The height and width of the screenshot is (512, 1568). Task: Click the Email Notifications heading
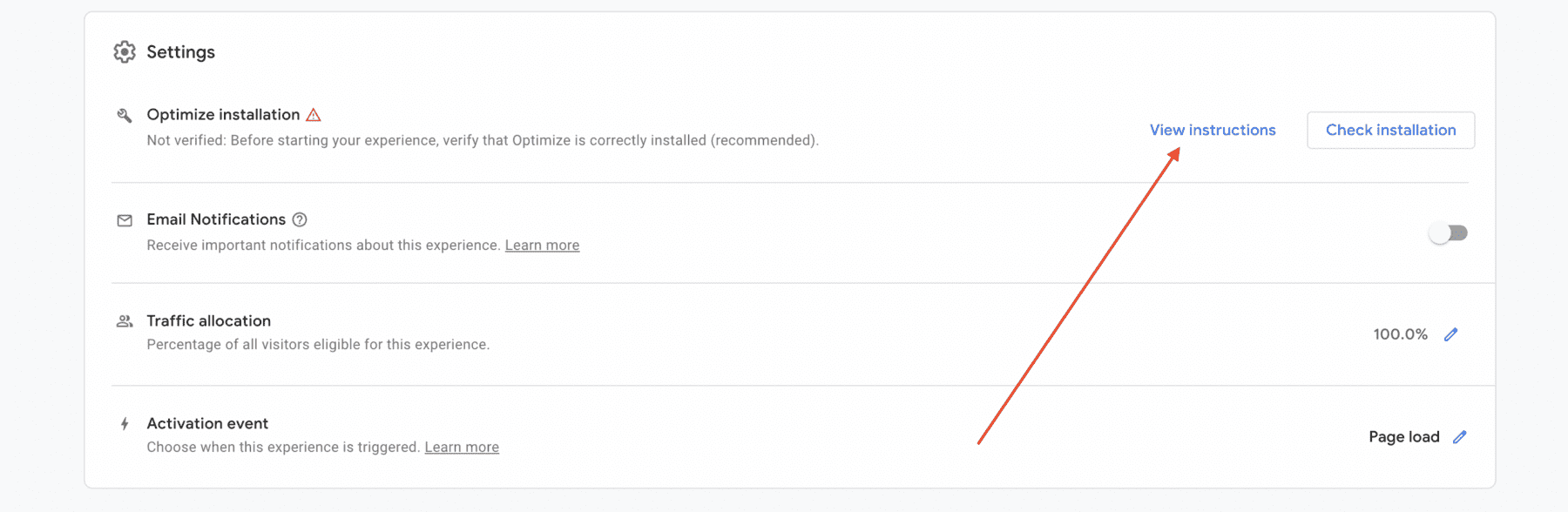(x=216, y=219)
